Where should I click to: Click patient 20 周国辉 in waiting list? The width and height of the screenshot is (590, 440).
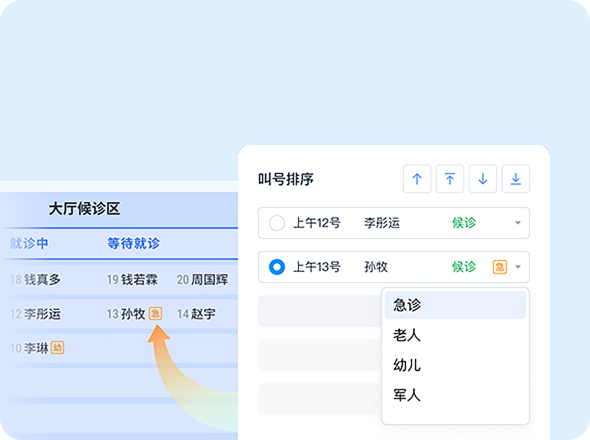pyautogui.click(x=202, y=280)
